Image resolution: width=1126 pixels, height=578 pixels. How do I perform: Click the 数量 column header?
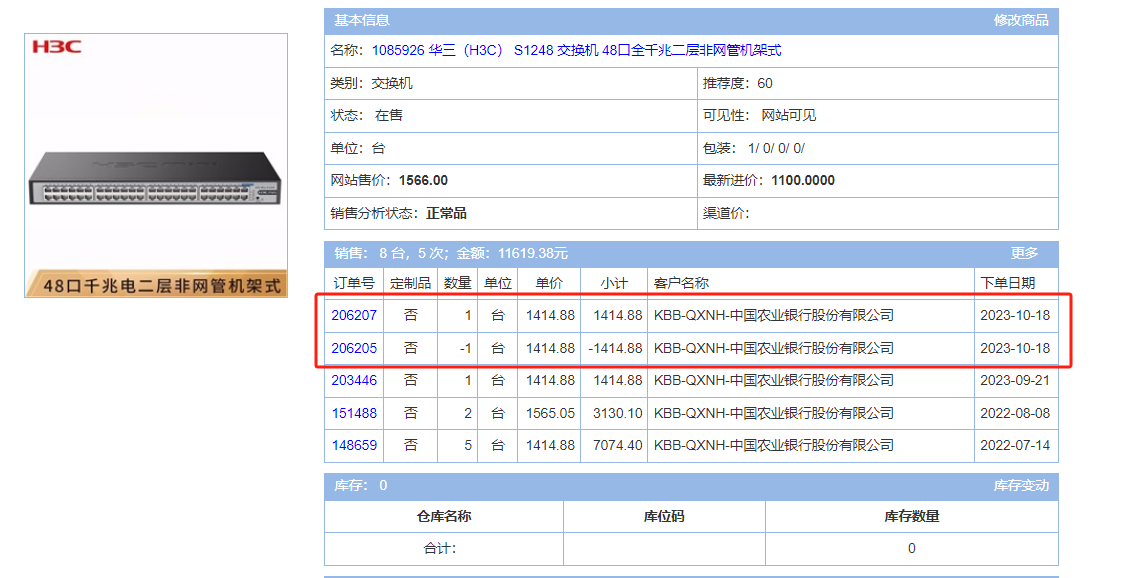click(x=457, y=283)
